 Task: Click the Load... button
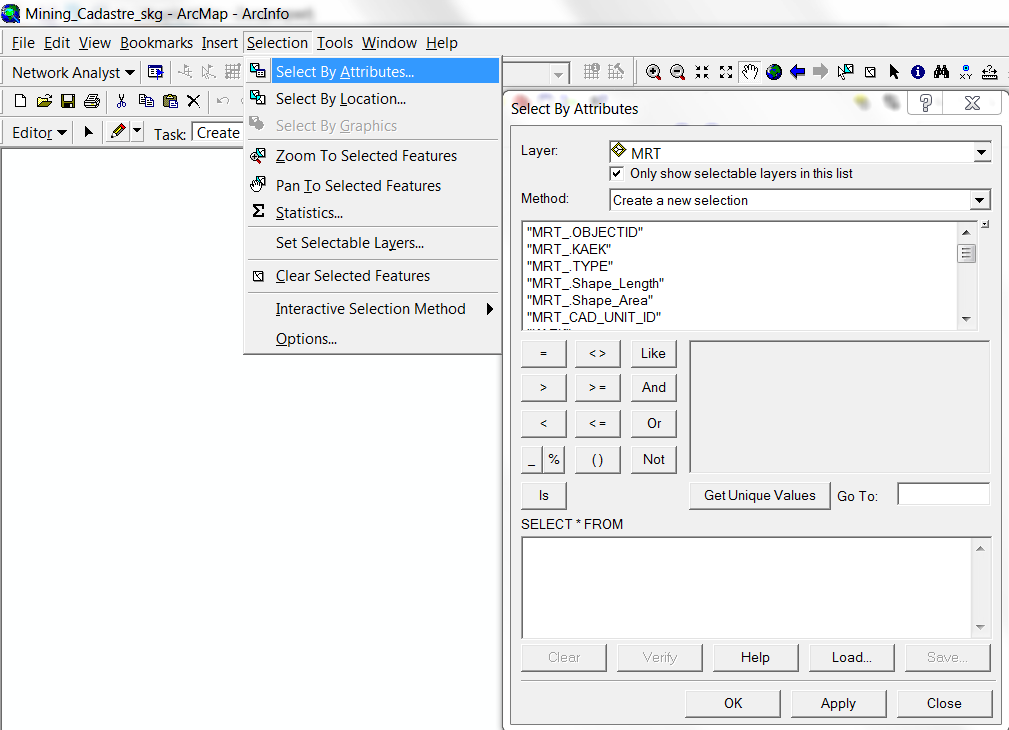point(851,657)
